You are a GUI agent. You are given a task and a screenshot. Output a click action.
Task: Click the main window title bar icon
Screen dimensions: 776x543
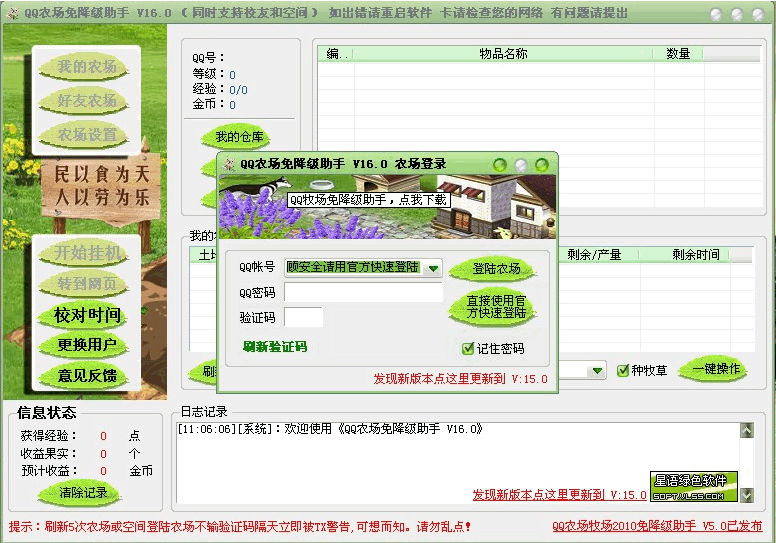pyautogui.click(x=13, y=13)
